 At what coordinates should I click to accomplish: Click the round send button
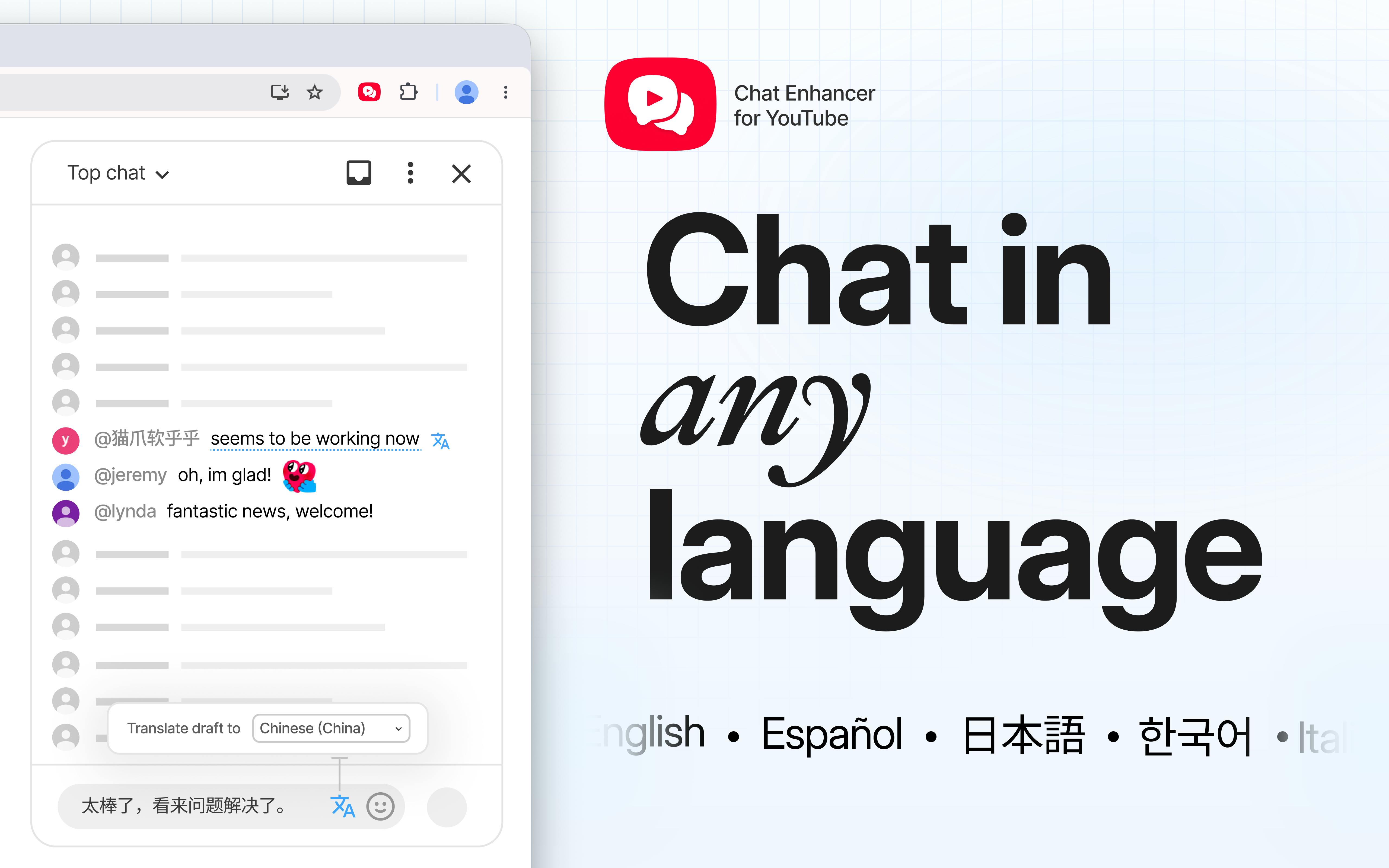click(447, 807)
